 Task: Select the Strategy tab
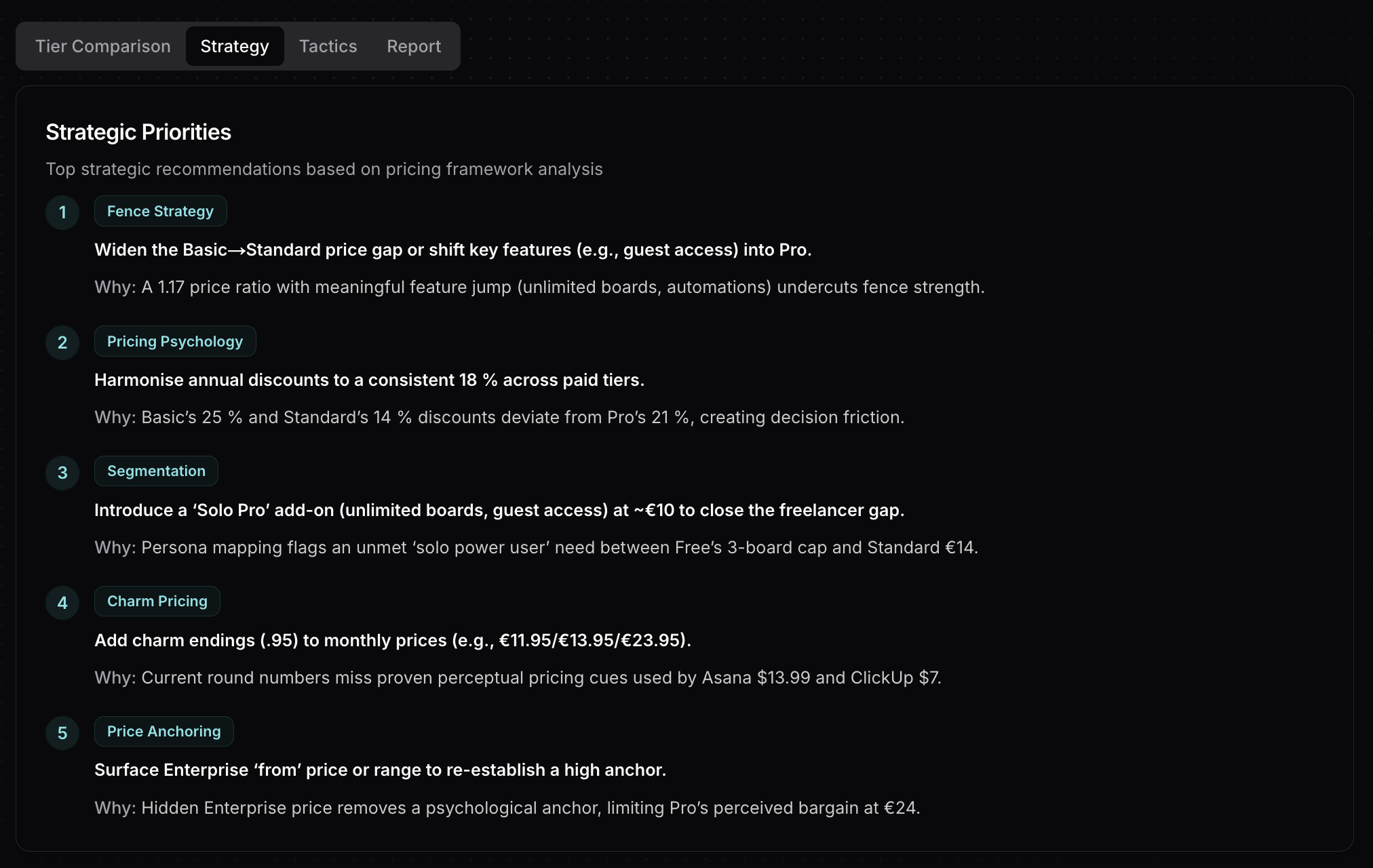coord(234,45)
